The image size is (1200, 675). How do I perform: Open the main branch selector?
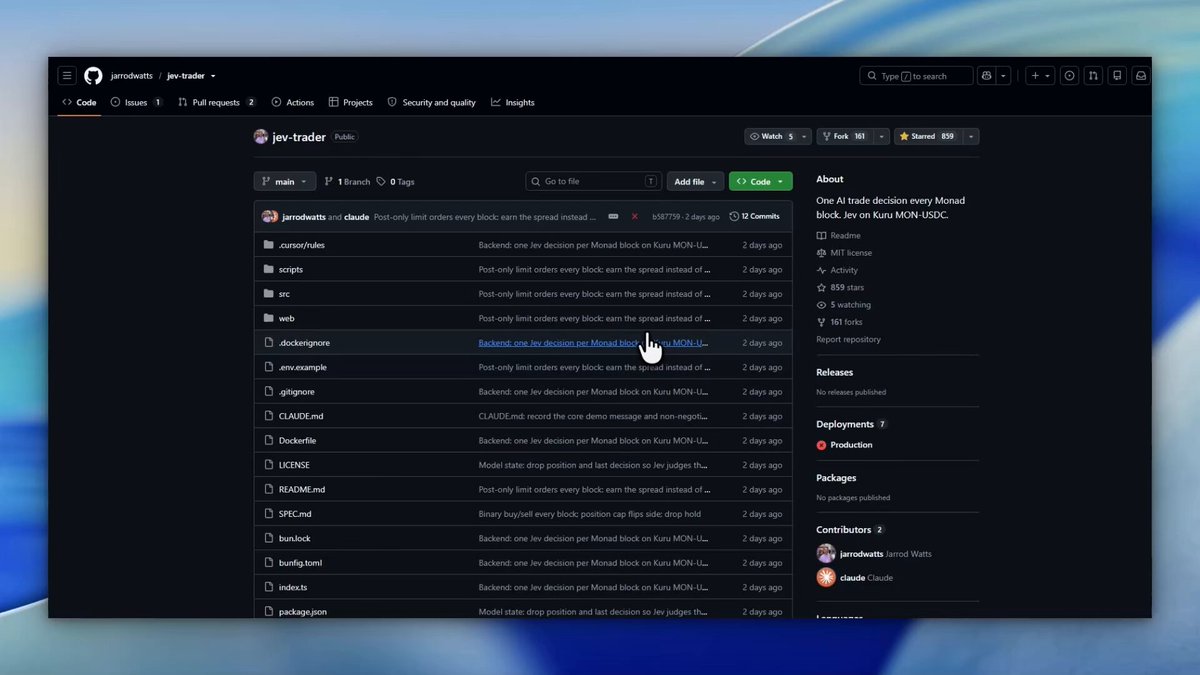coord(285,181)
